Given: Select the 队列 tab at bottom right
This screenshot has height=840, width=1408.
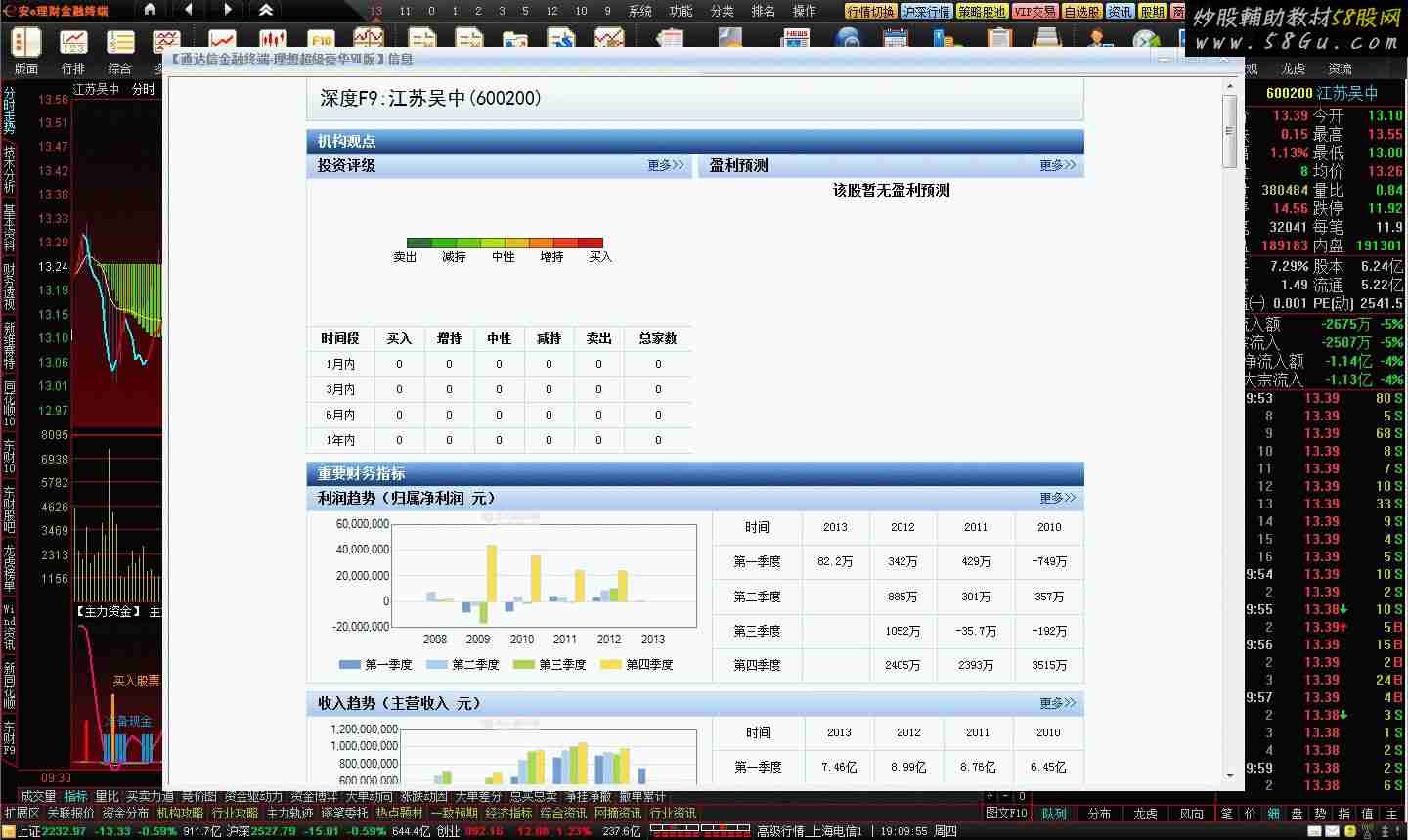Looking at the screenshot, I should pyautogui.click(x=1054, y=814).
